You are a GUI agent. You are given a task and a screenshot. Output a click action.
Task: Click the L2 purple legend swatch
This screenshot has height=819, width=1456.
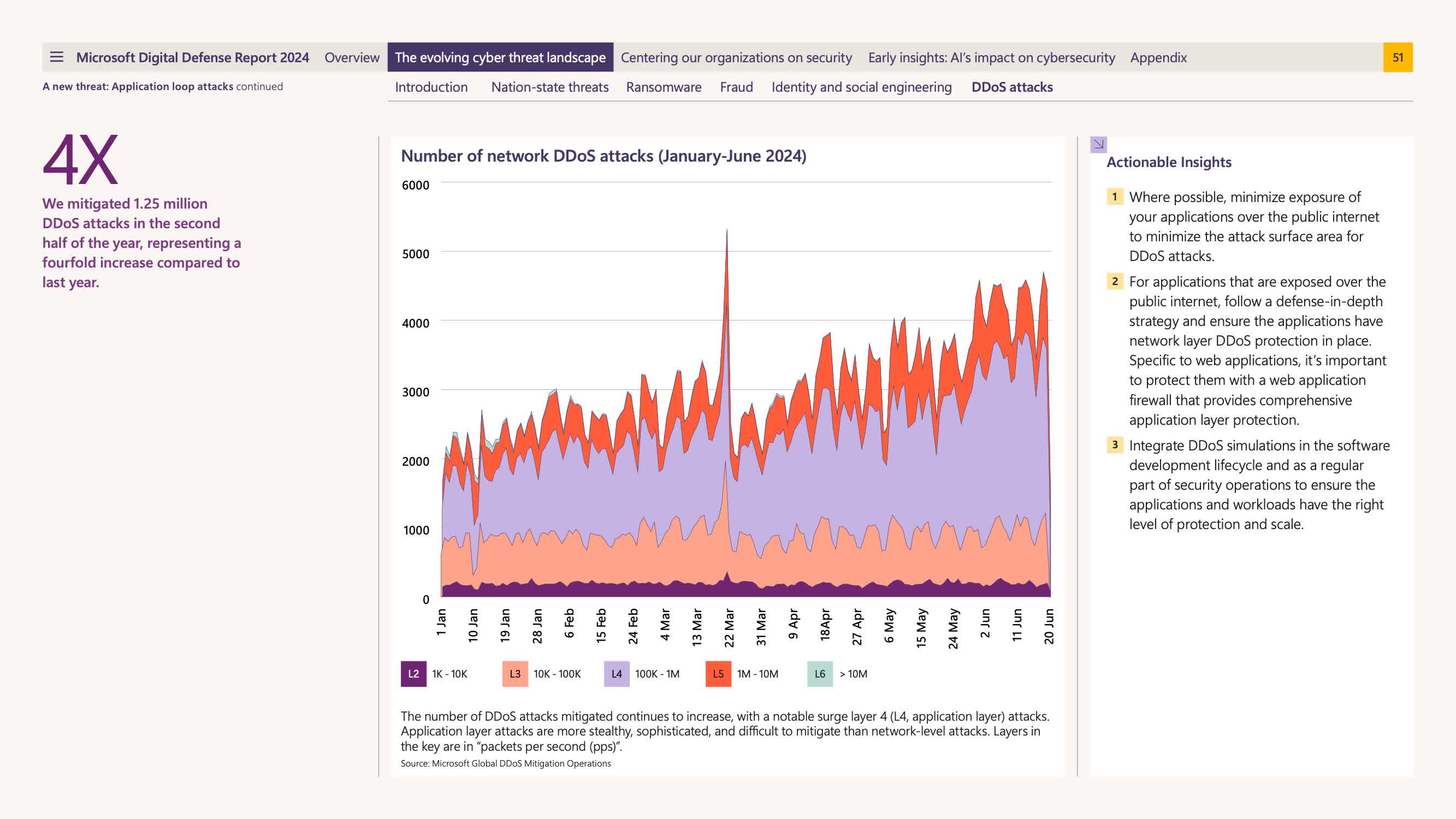[x=413, y=674]
